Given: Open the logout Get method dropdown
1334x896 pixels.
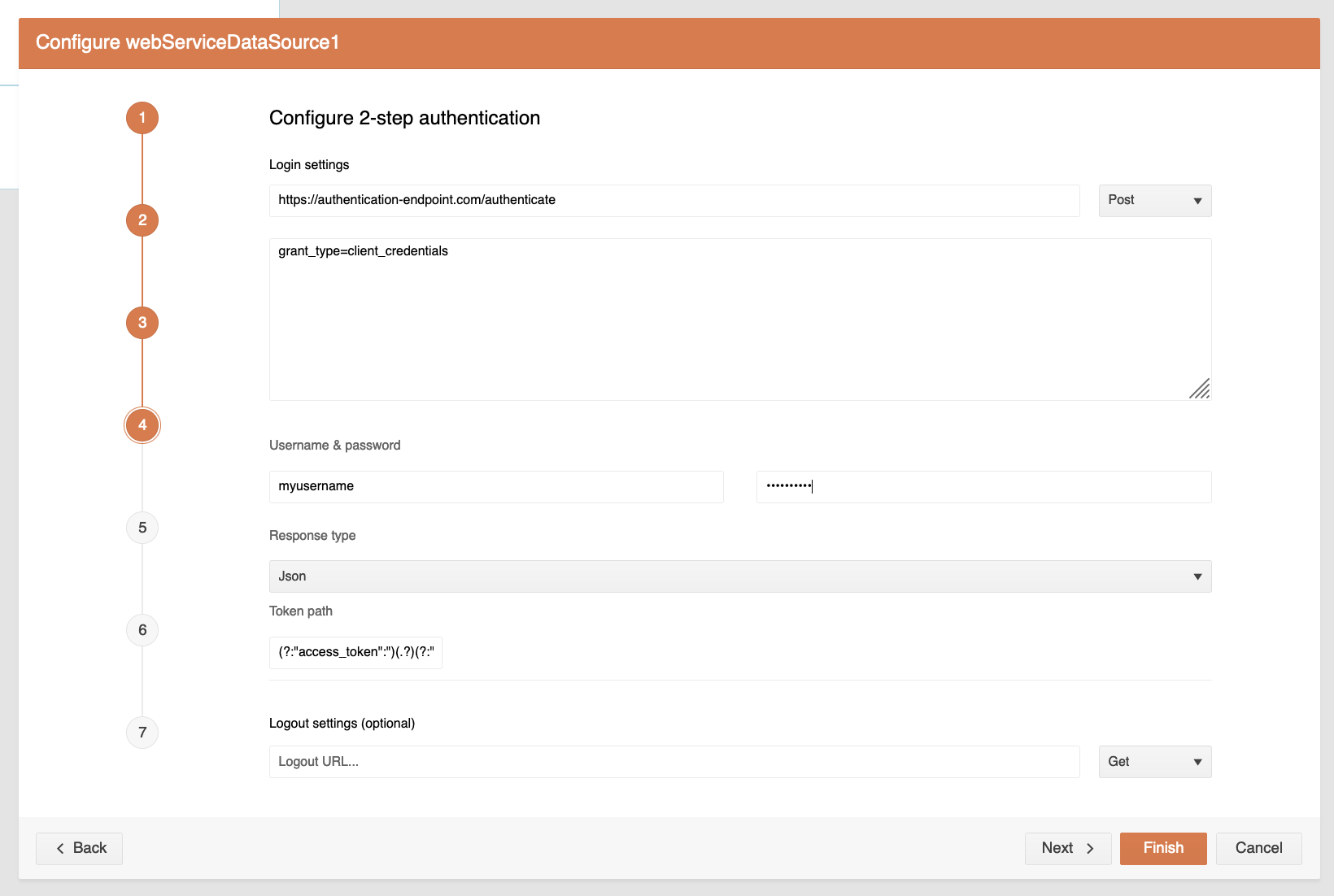Looking at the screenshot, I should (x=1154, y=762).
